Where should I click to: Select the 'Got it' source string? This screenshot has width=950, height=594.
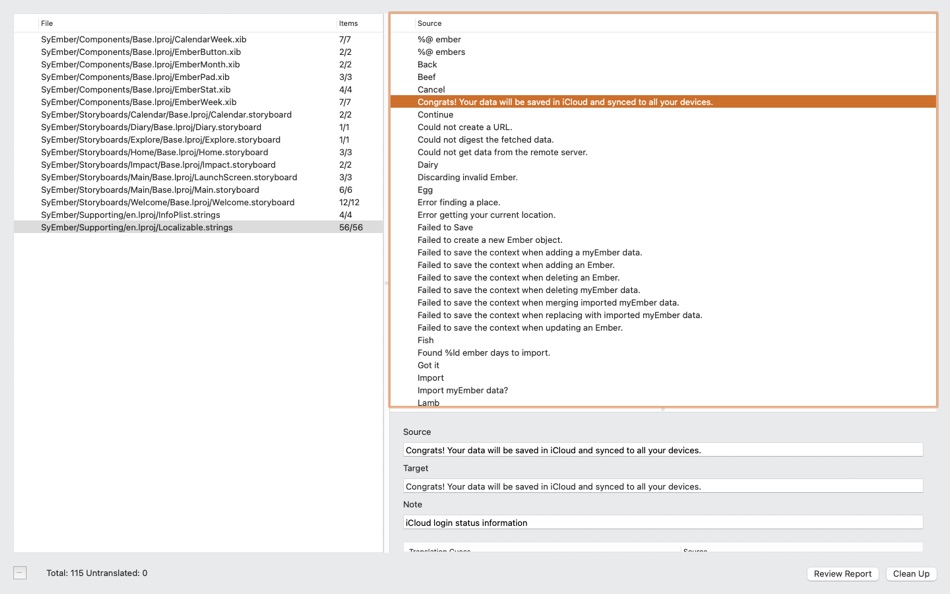coord(663,365)
